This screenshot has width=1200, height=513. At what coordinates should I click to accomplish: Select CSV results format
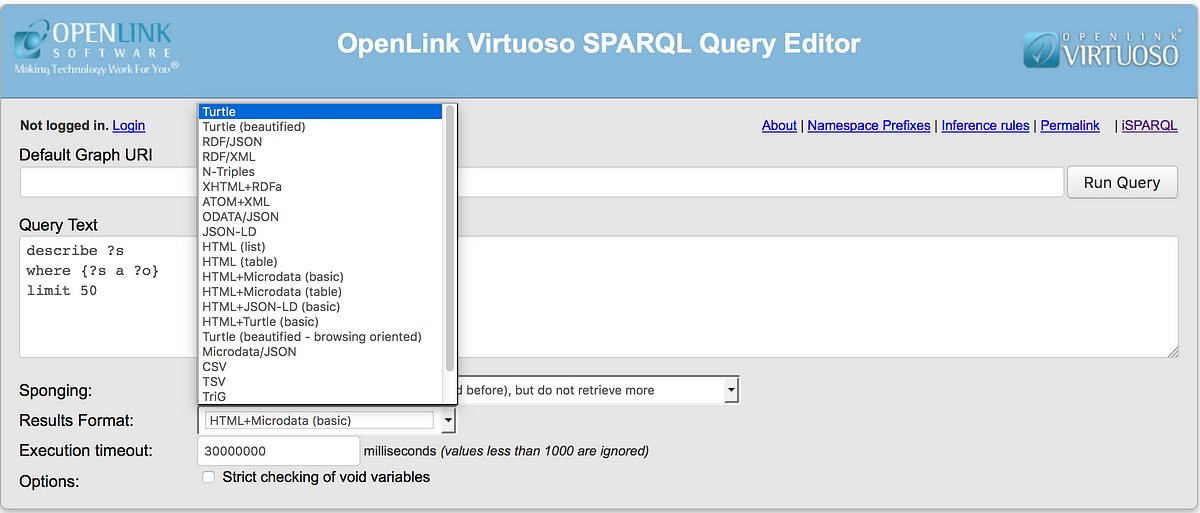320,367
